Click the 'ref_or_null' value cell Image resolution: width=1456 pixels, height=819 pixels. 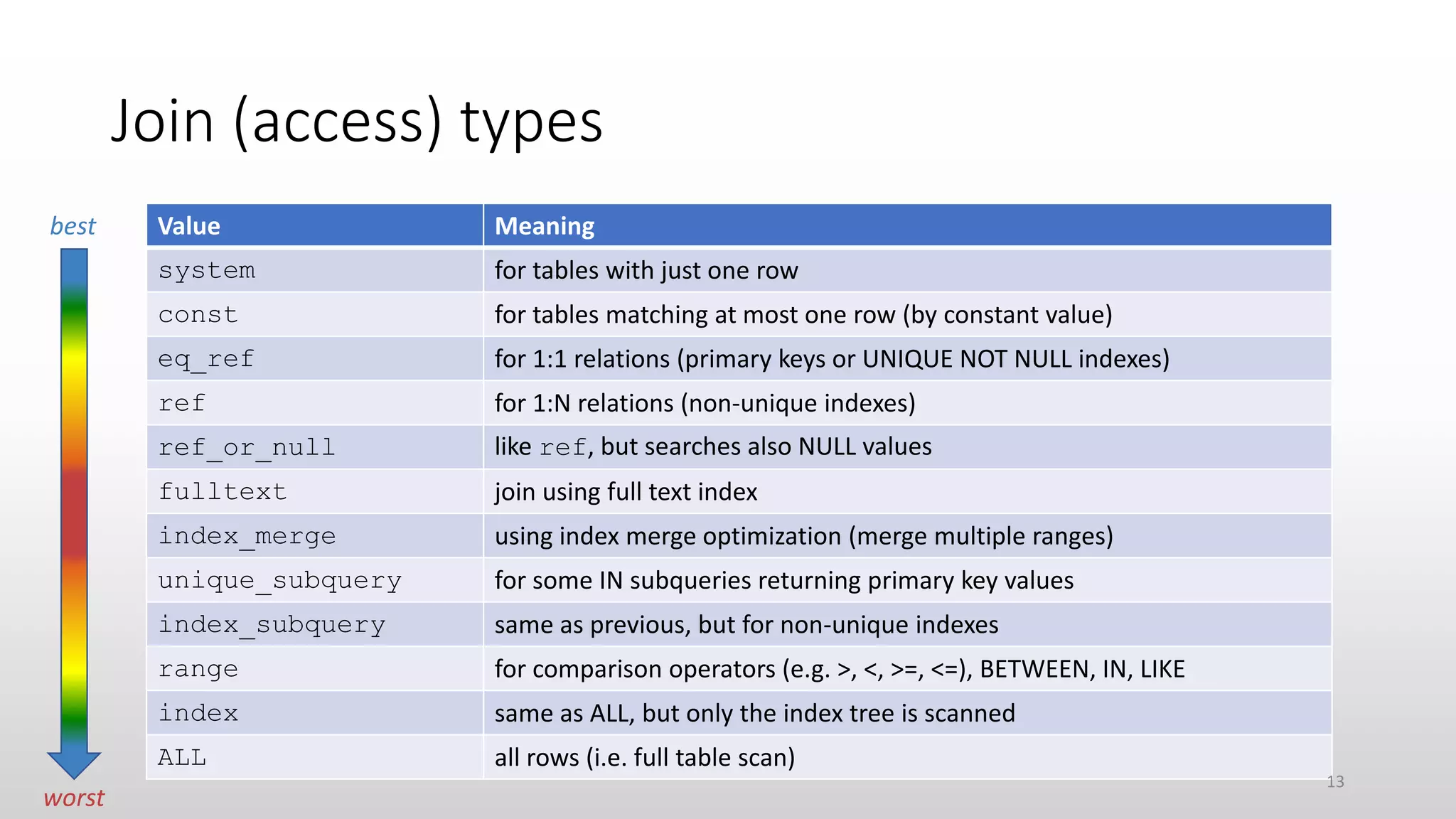(247, 447)
